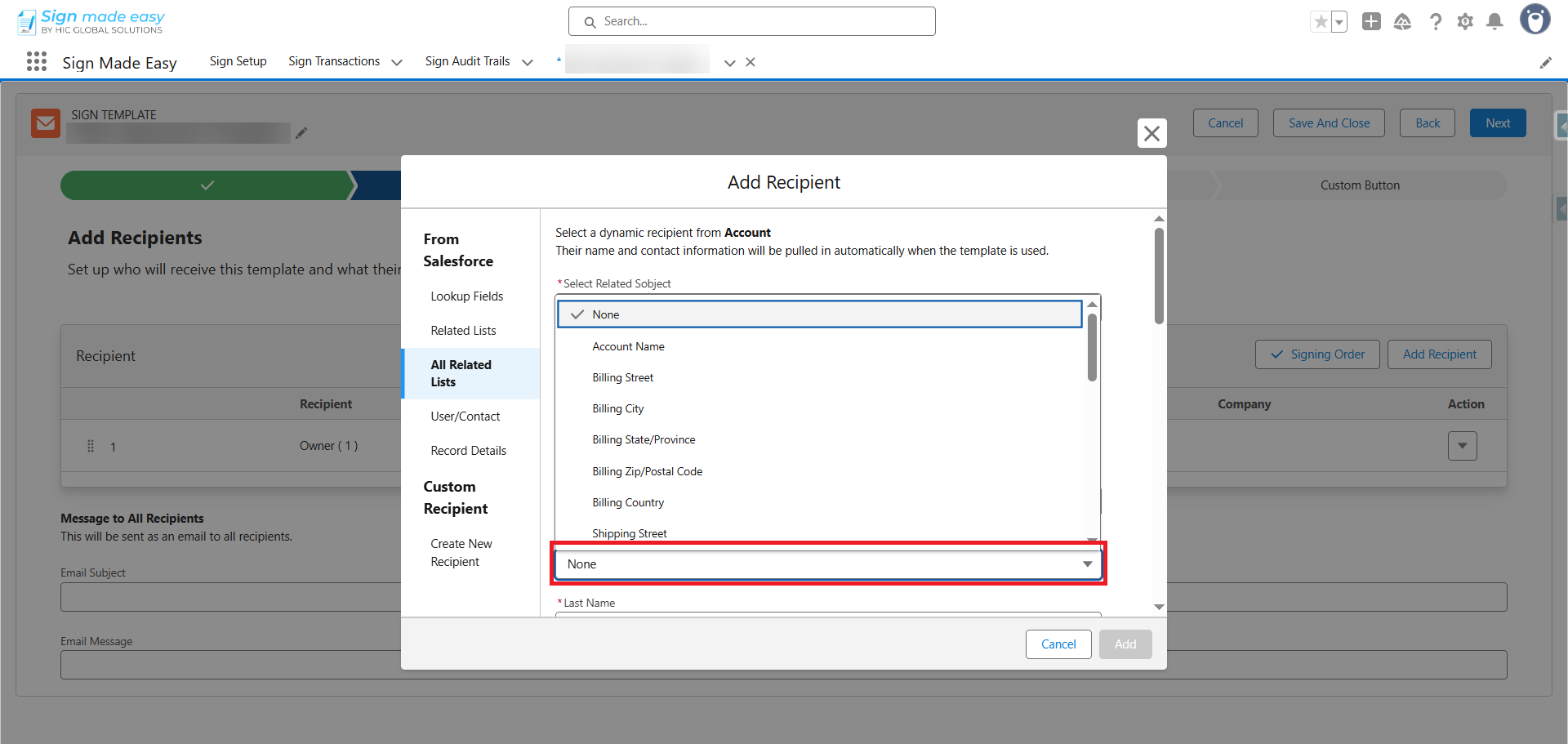Select Create New Recipient option
Viewport: 1568px width, 744px height.
click(461, 553)
